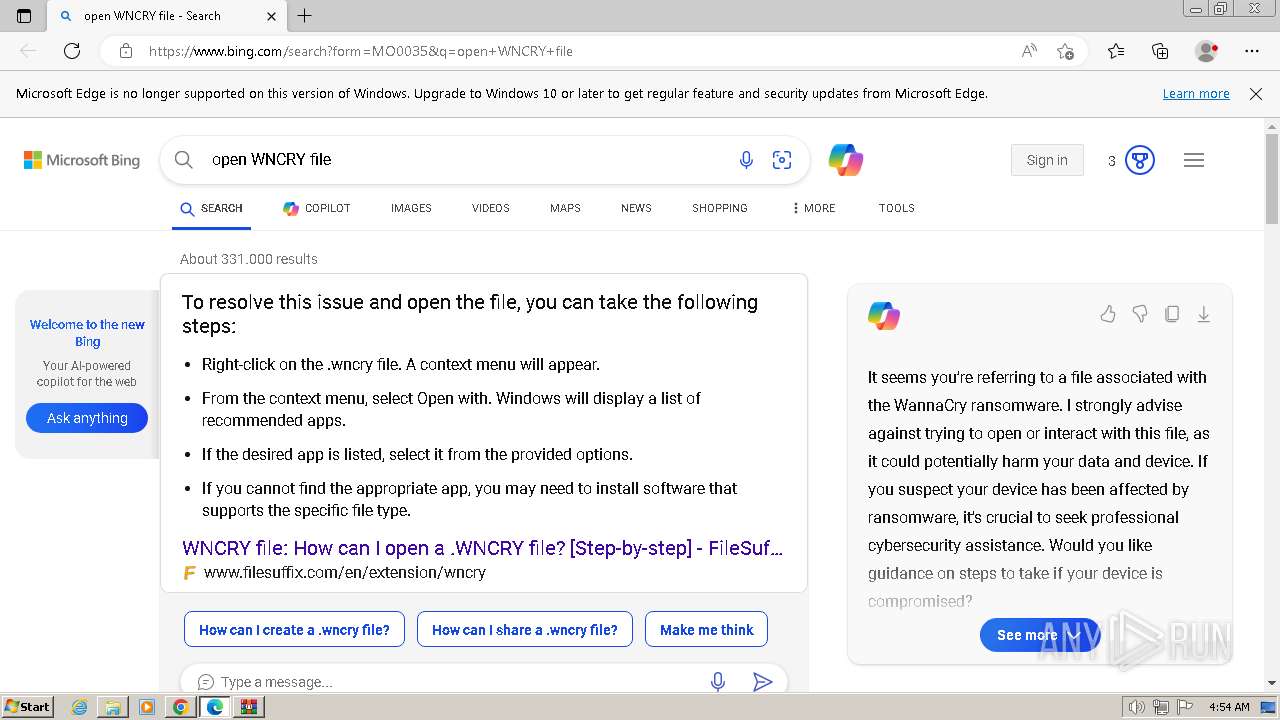Open File Explorer from taskbar

(113, 707)
